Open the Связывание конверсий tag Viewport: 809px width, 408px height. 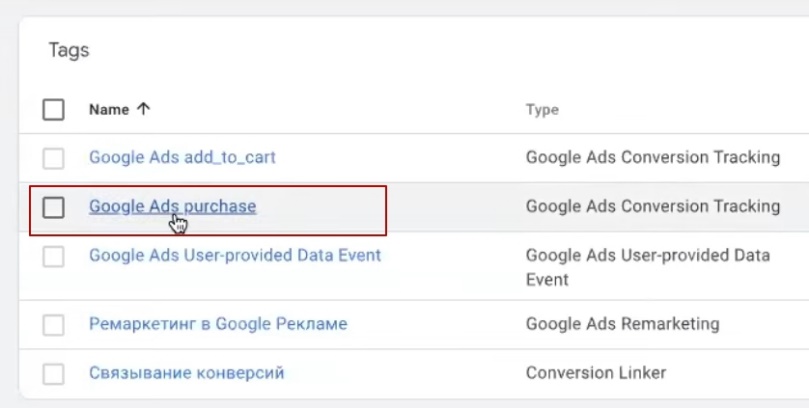click(187, 372)
